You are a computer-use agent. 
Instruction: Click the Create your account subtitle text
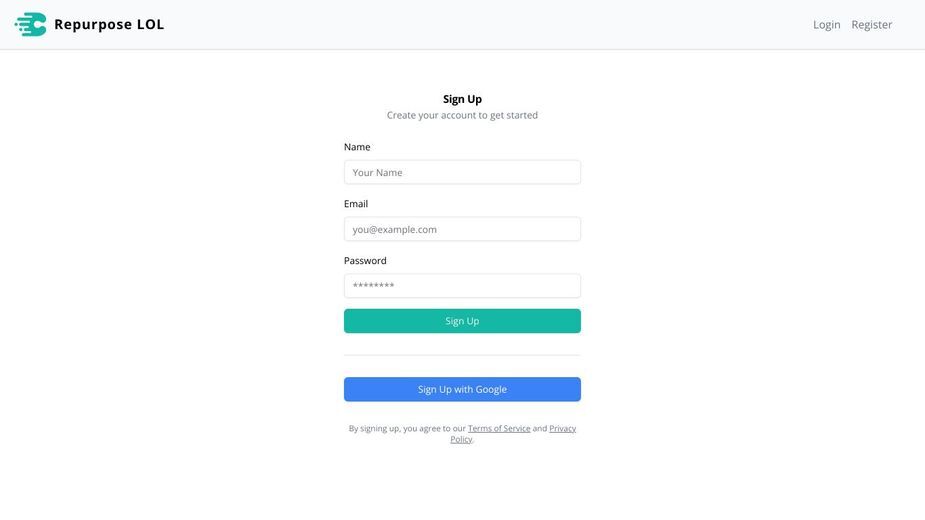pyautogui.click(x=462, y=115)
